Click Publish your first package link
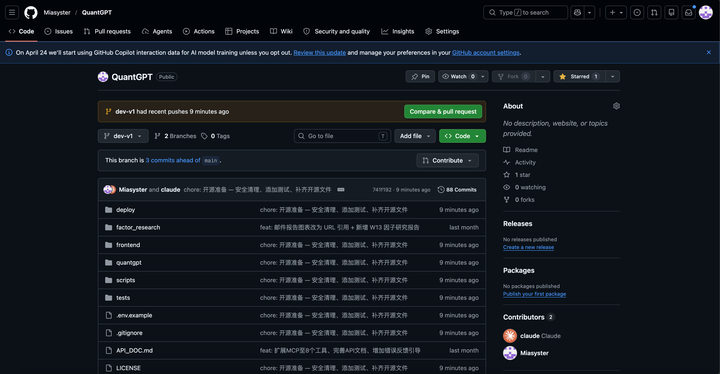The image size is (720, 374). click(534, 294)
